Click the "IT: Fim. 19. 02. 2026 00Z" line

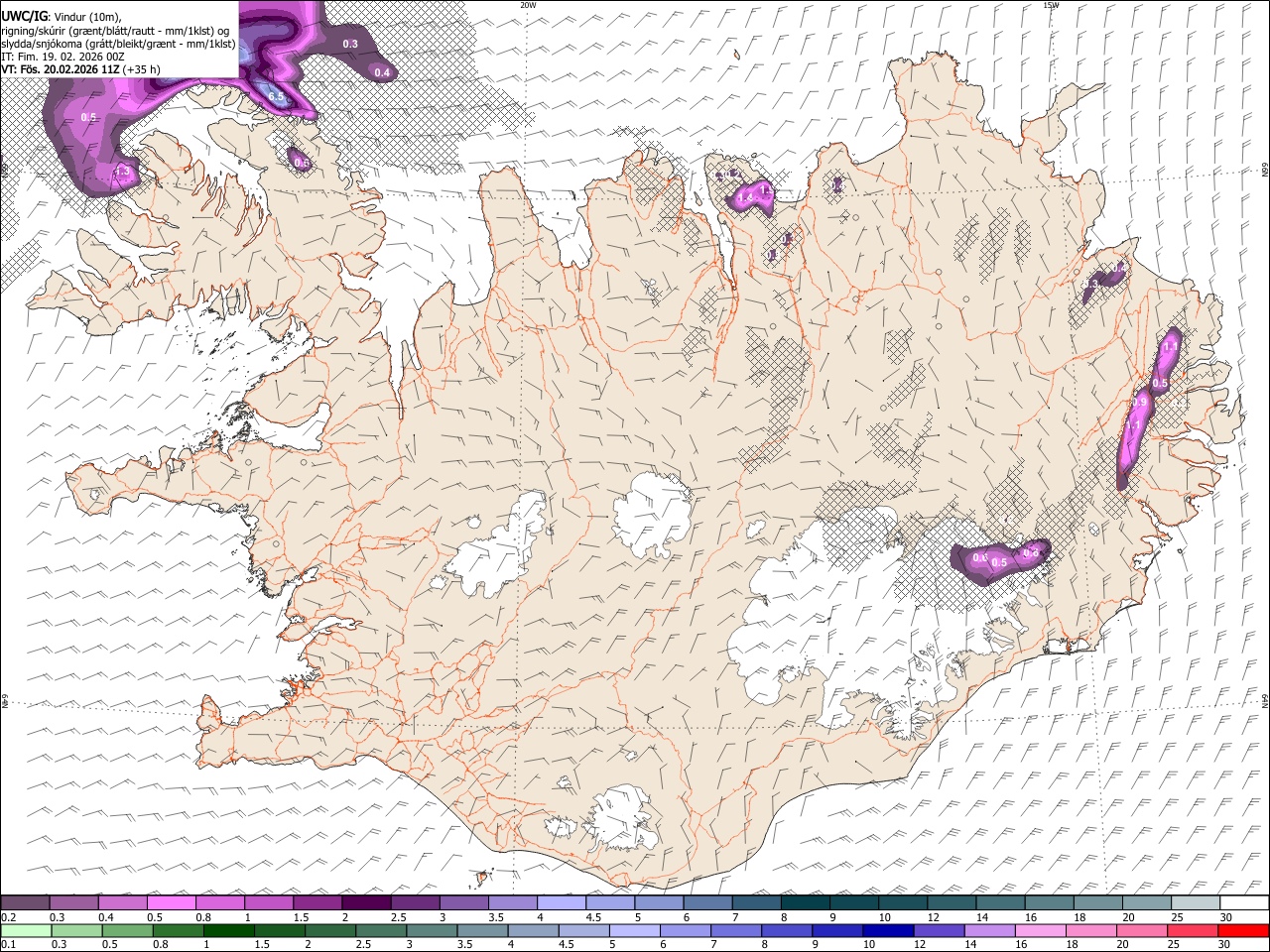point(63,57)
